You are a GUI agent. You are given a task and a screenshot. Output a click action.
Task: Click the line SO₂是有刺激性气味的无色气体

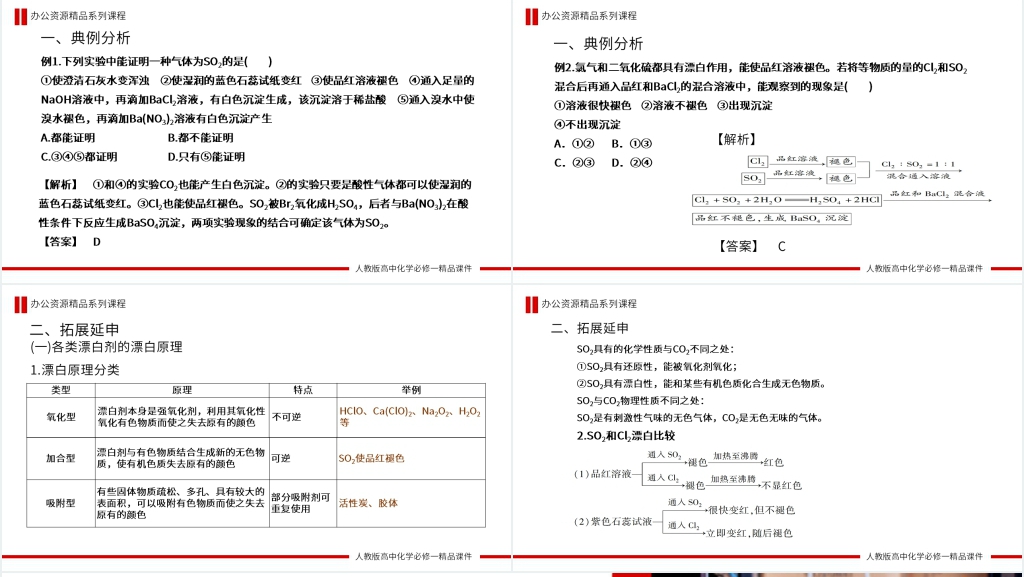coord(700,418)
